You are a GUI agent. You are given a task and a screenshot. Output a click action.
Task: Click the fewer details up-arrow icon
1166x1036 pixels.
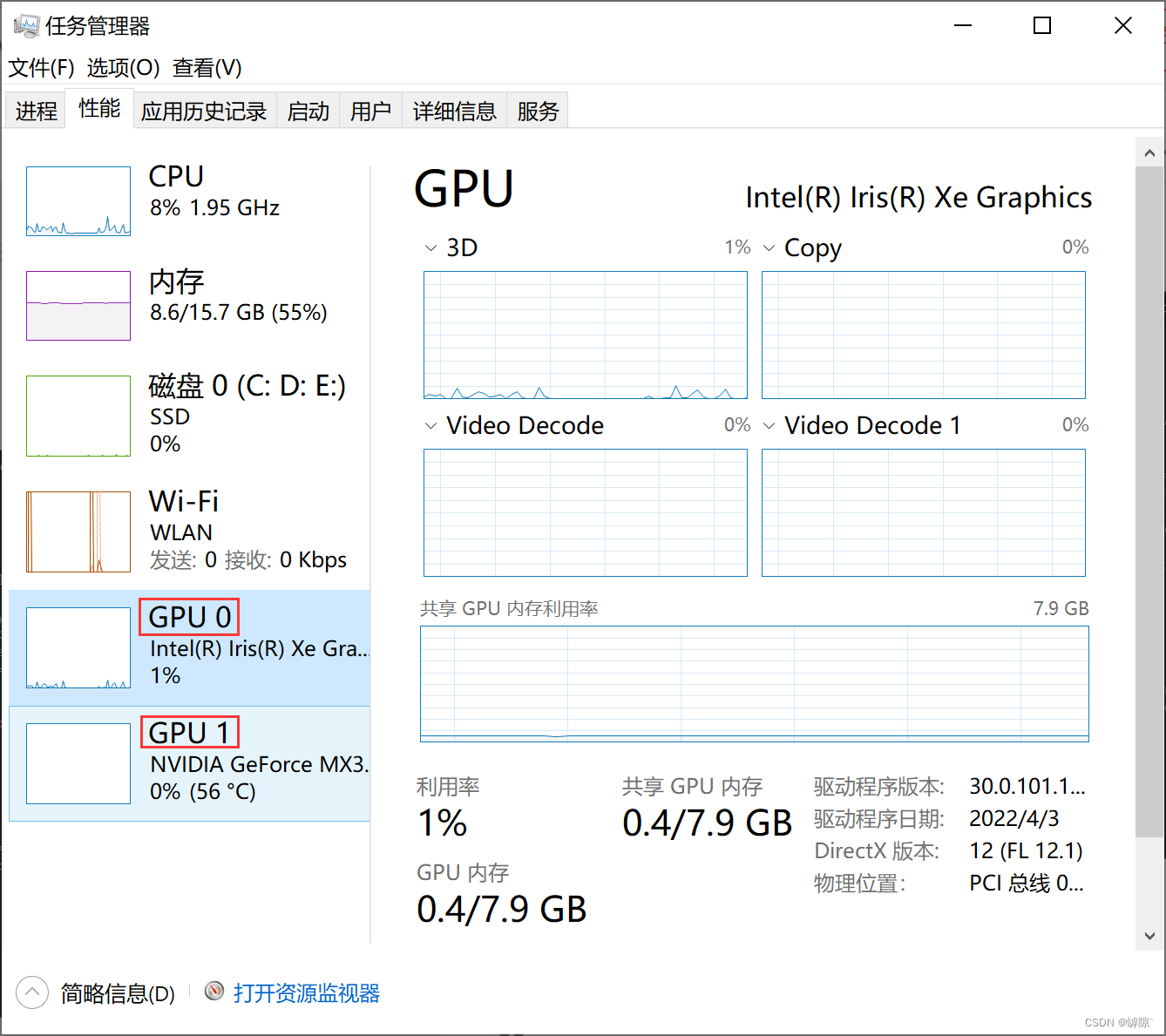click(x=32, y=992)
